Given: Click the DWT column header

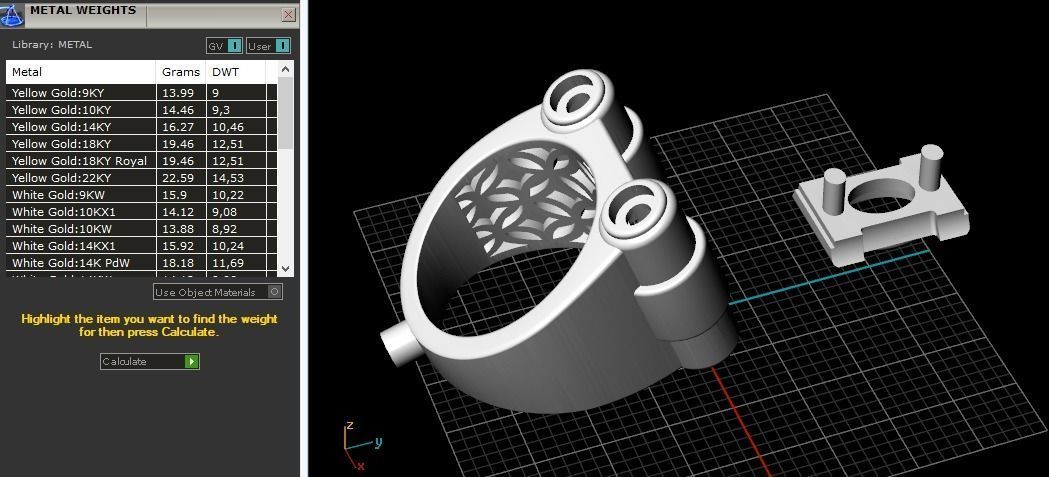Looking at the screenshot, I should [x=236, y=72].
